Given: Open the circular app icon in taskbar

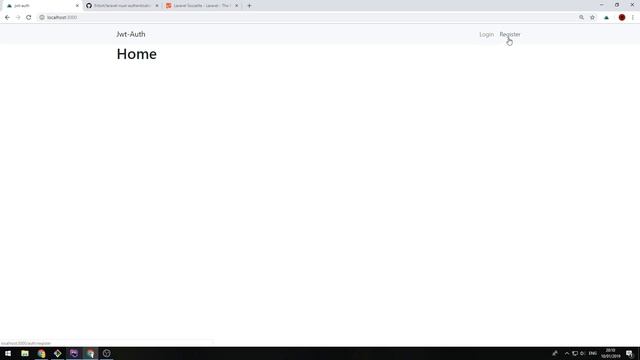Looking at the screenshot, I should point(107,353).
